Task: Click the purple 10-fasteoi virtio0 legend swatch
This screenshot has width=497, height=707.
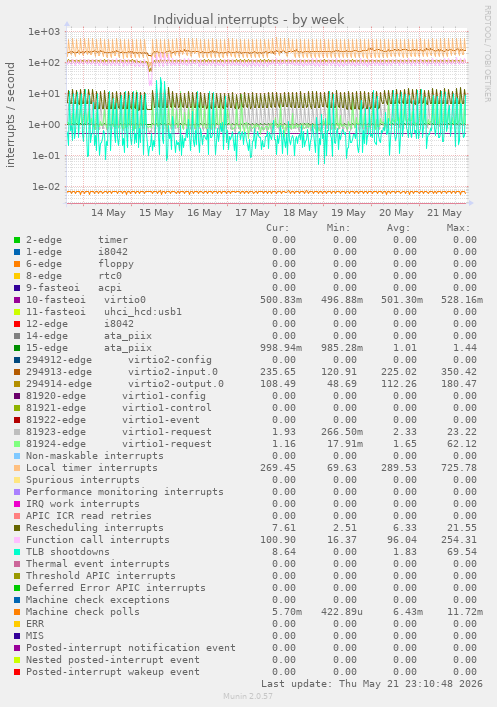Action: tap(17, 300)
